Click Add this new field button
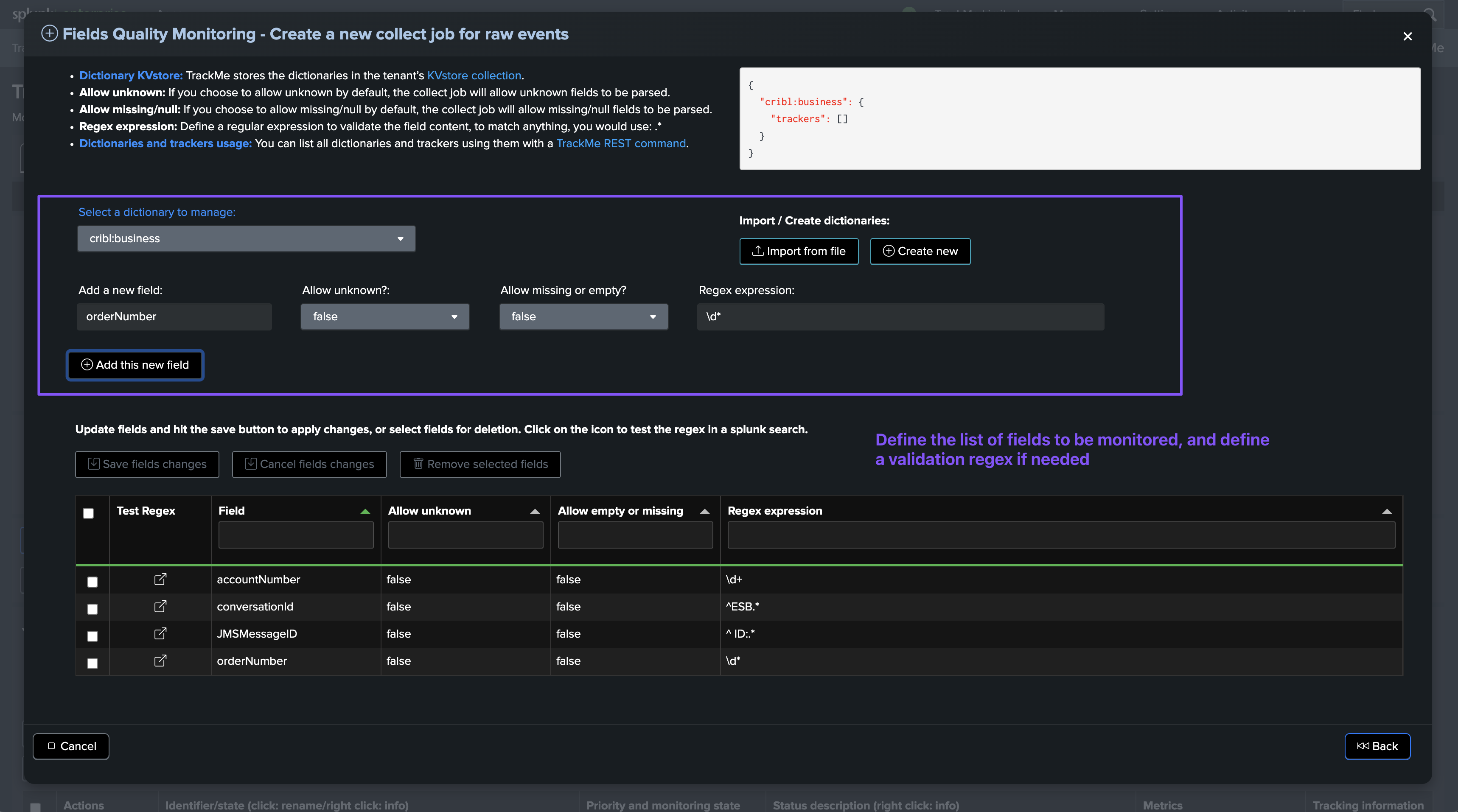1458x812 pixels. pyautogui.click(x=135, y=365)
